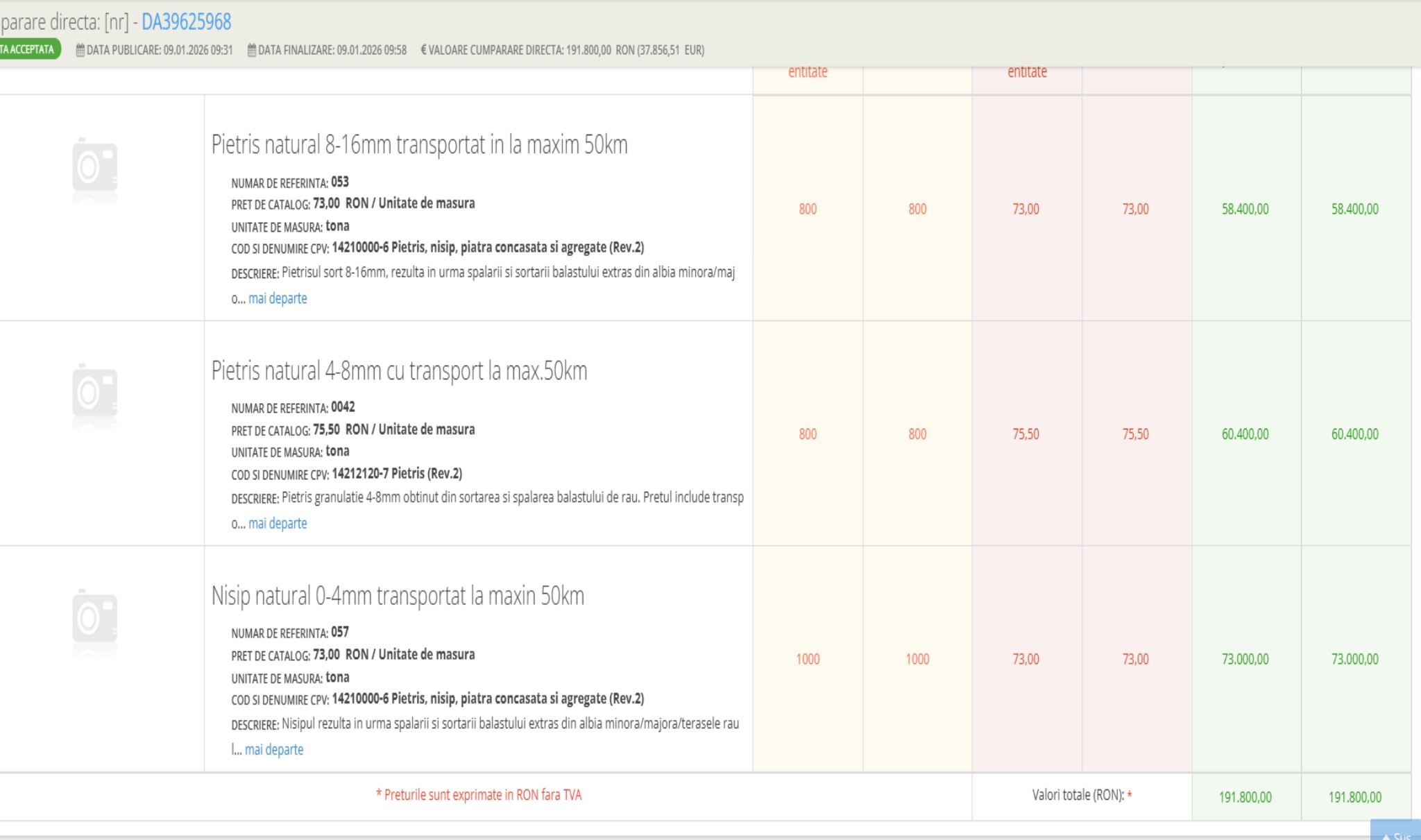The image size is (1421, 840).
Task: Click the 191.800,00 total value at bottom
Action: tap(1245, 797)
